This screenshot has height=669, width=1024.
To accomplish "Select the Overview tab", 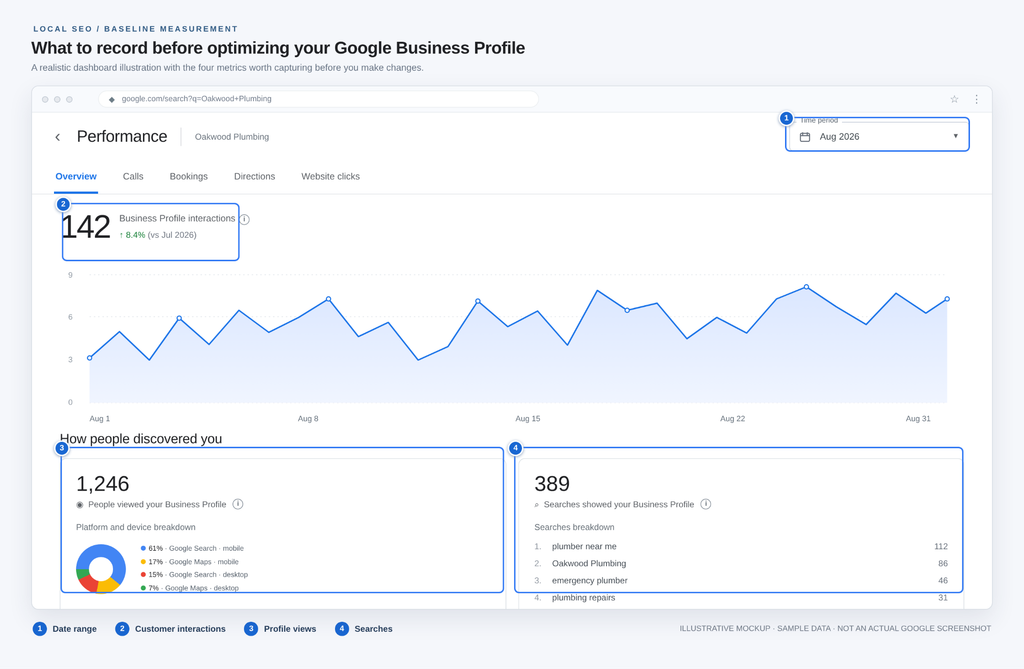I will coord(76,176).
